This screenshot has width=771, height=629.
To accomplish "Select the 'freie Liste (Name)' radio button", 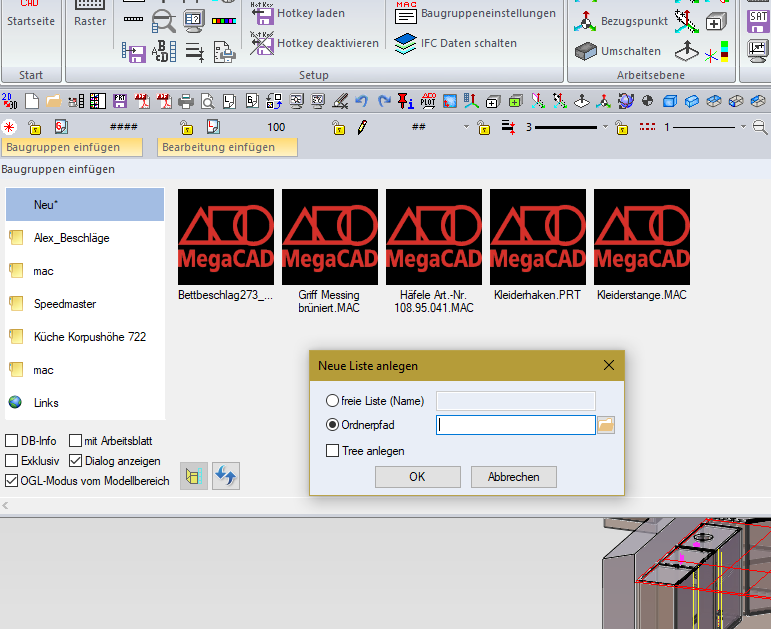I will point(332,401).
